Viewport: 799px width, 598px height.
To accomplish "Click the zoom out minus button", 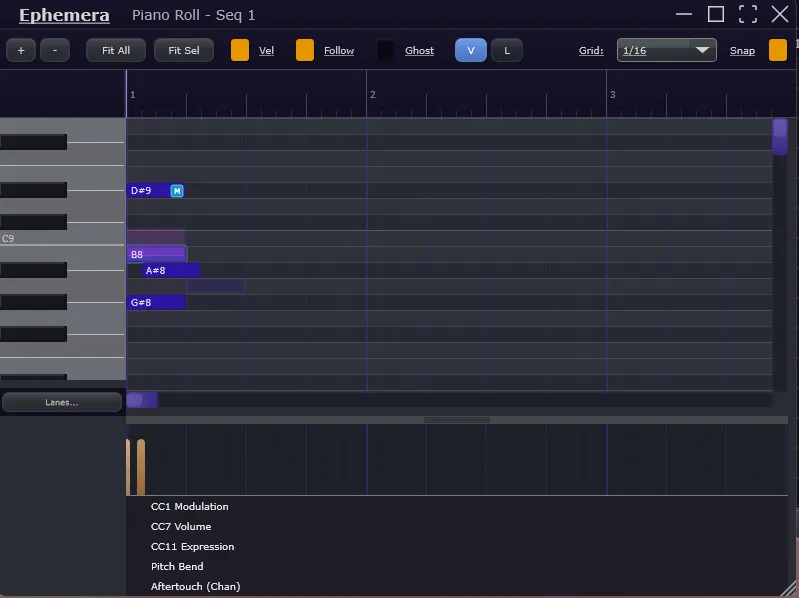I will (55, 50).
